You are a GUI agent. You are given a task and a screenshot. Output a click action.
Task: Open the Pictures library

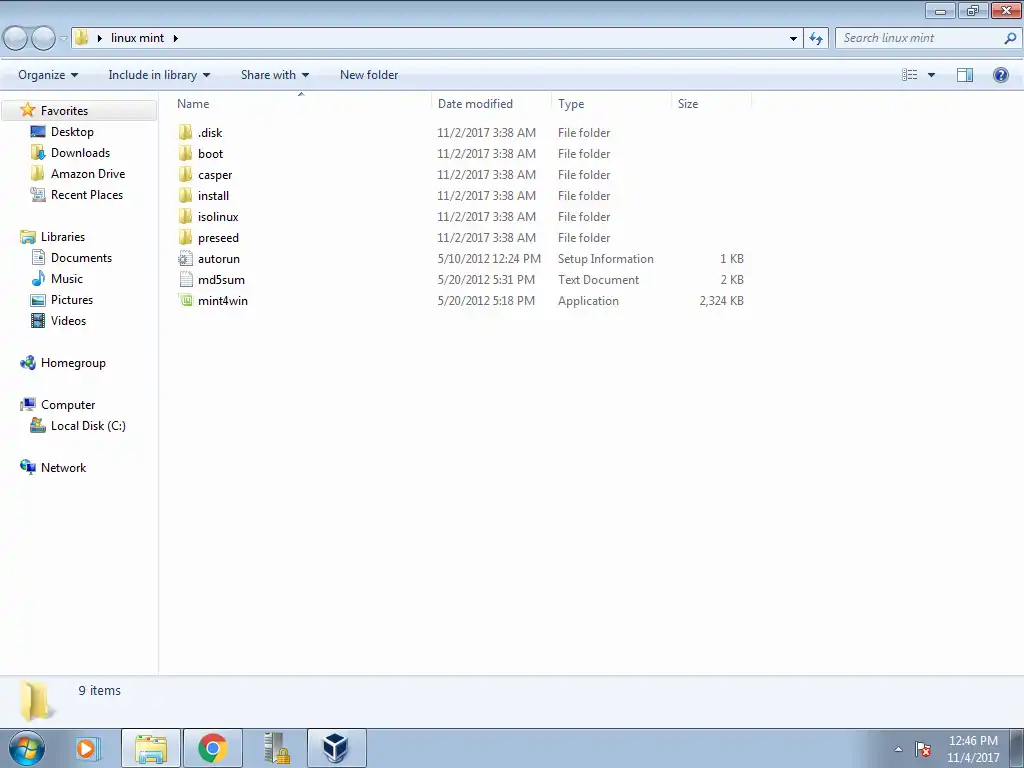pos(72,300)
